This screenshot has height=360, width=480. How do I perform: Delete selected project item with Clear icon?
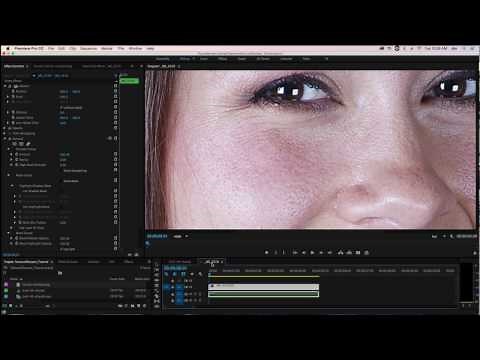click(x=145, y=306)
